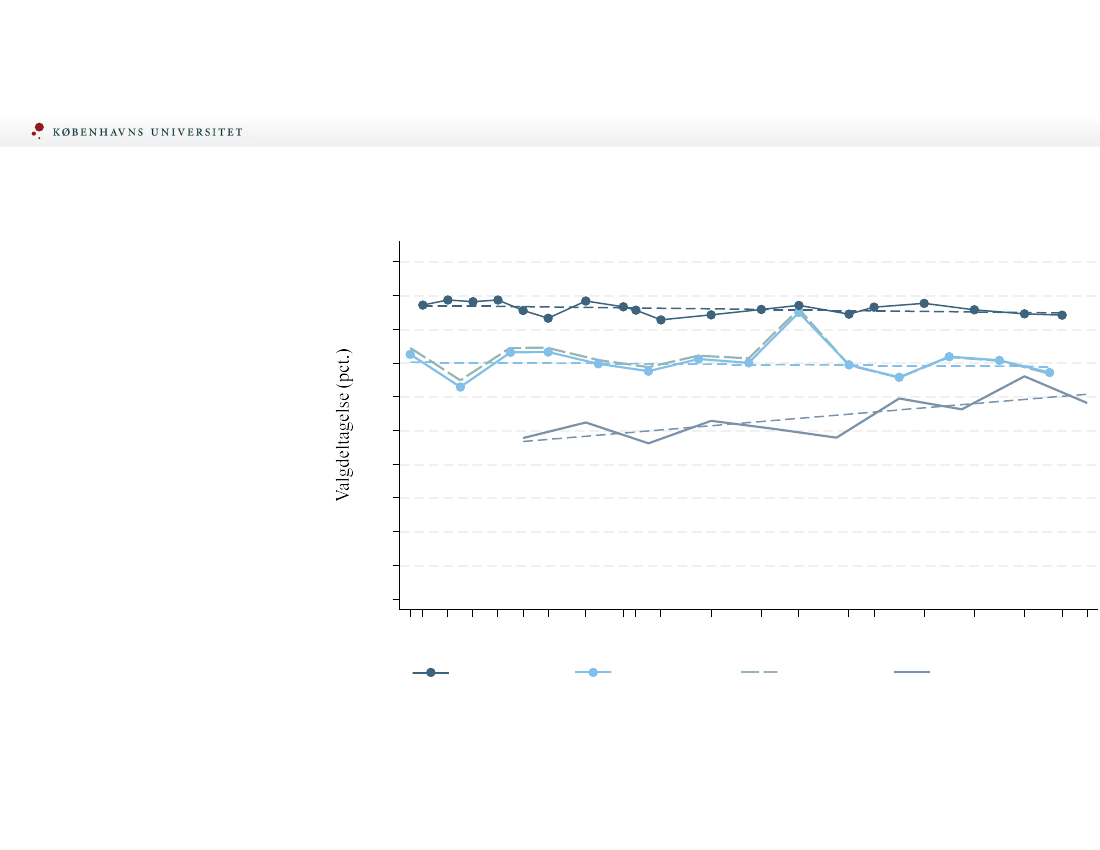1100x850 pixels.
Task: Click the lowest light-blue data point
Action: click(460, 387)
